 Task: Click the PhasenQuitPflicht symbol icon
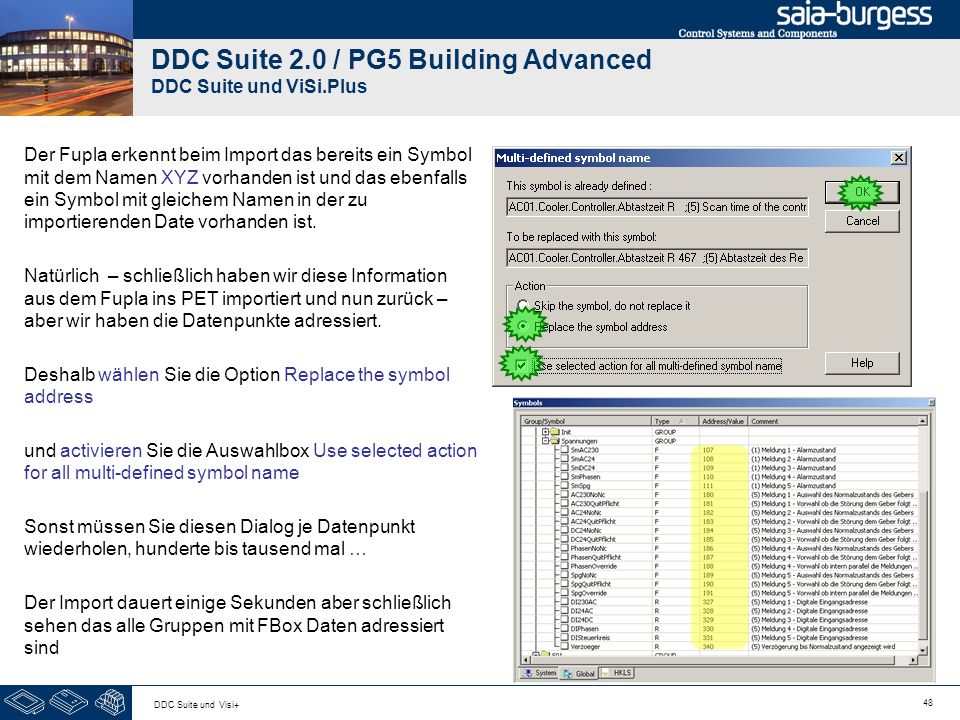(565, 557)
